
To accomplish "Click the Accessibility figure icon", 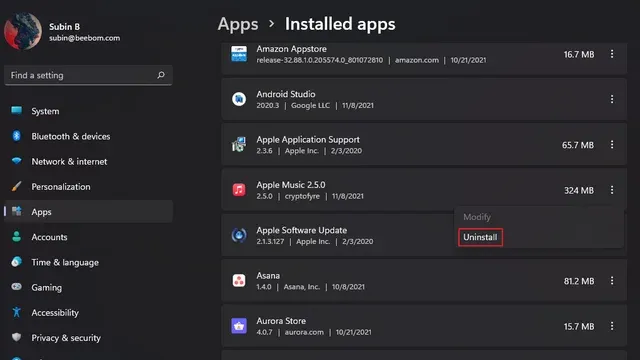I will click(17, 312).
